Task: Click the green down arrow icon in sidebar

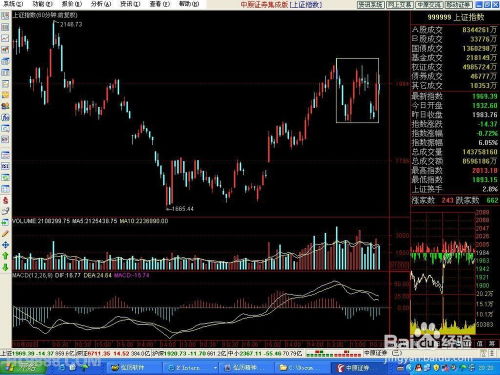Action: tap(5, 267)
